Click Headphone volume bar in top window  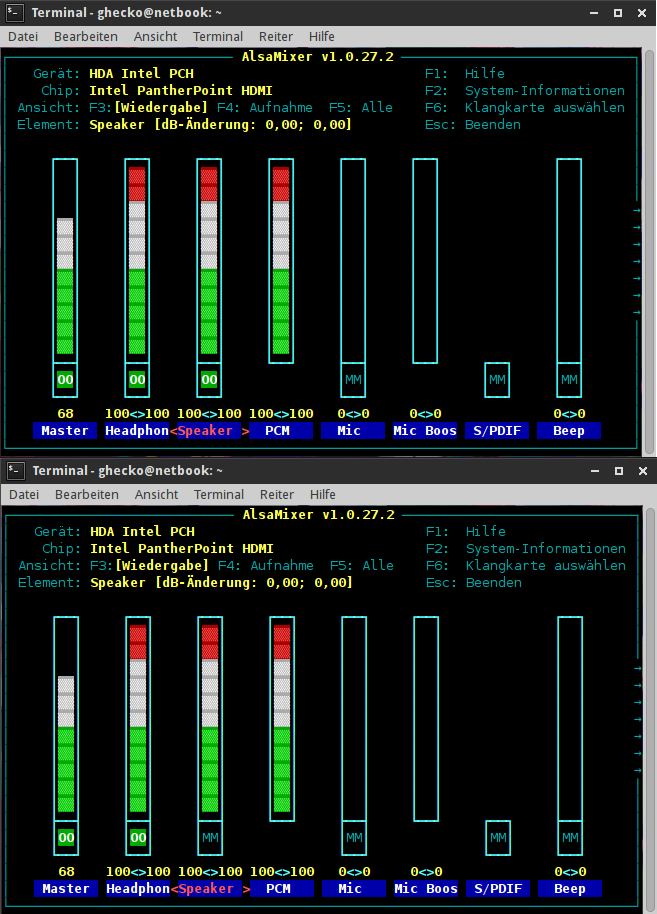point(137,261)
